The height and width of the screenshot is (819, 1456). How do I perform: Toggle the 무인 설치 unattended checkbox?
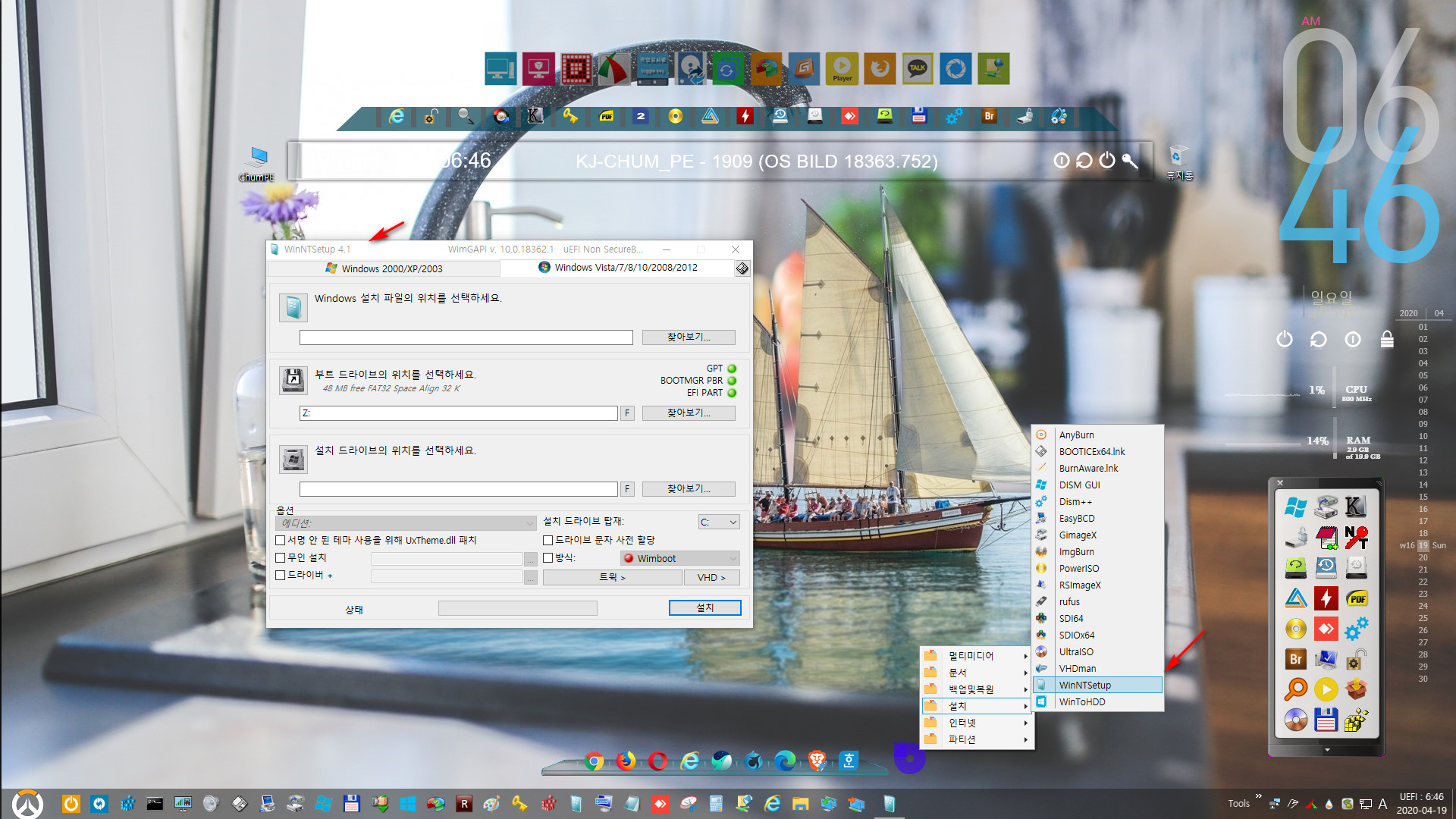click(281, 557)
